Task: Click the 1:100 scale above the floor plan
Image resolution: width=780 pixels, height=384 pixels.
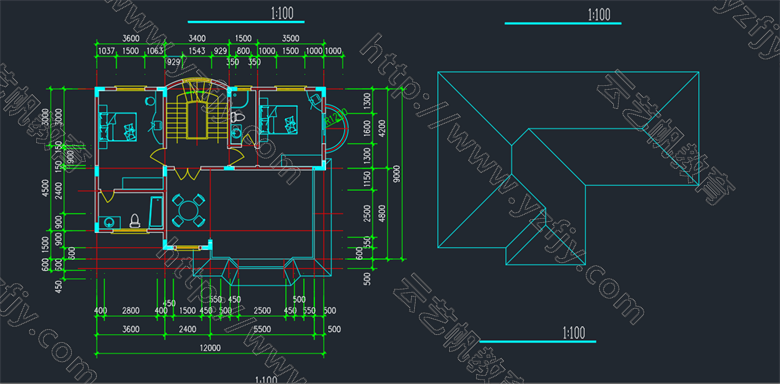Action: 282,13
